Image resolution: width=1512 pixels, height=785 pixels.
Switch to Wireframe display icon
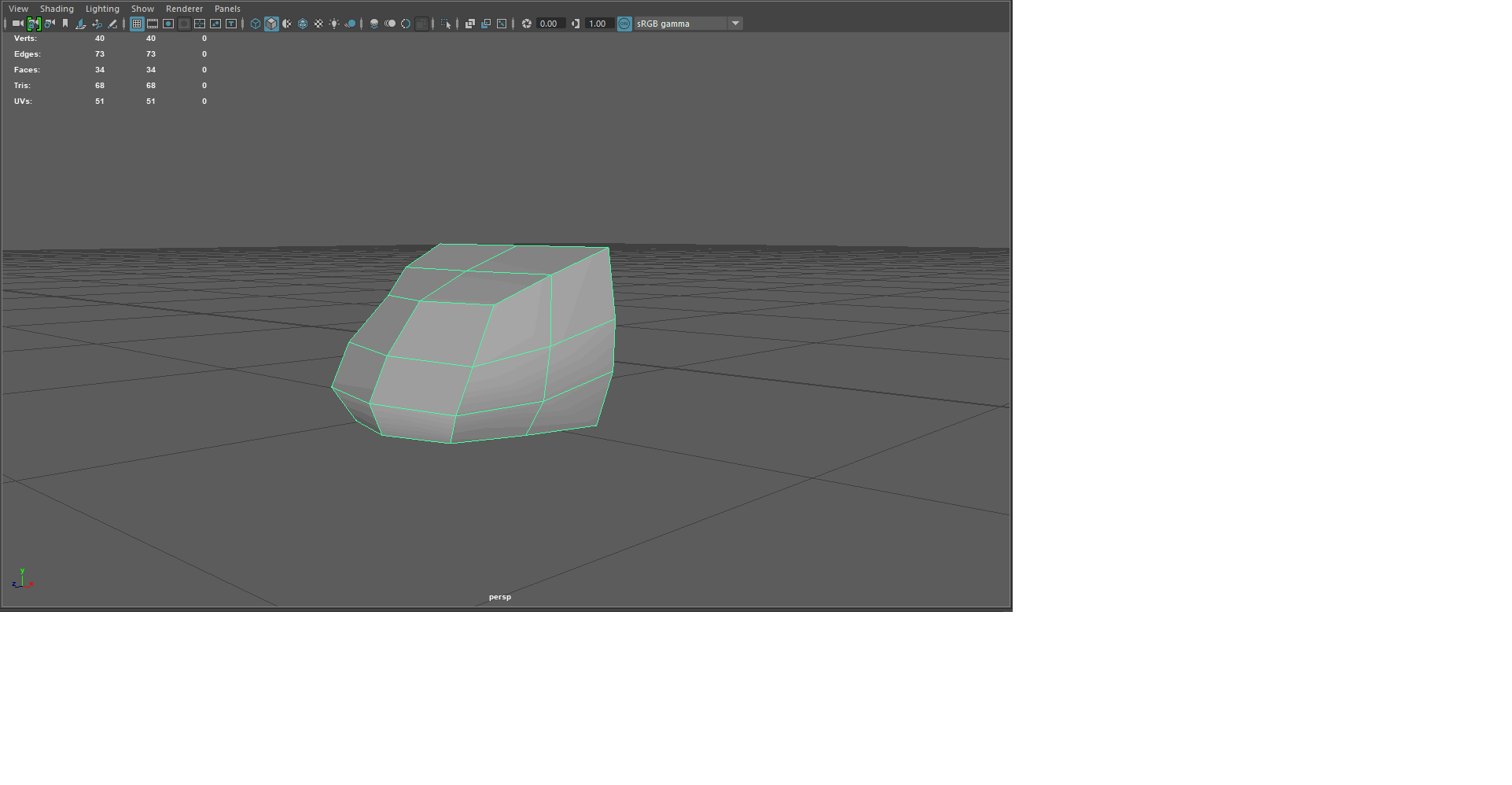[256, 24]
